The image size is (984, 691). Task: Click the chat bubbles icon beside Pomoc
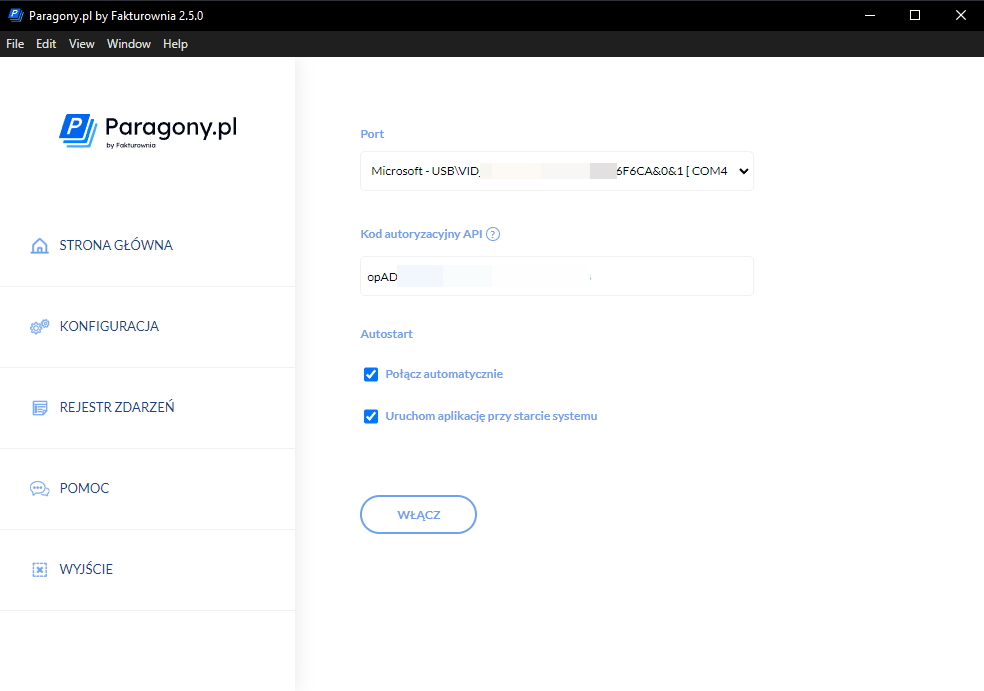40,488
